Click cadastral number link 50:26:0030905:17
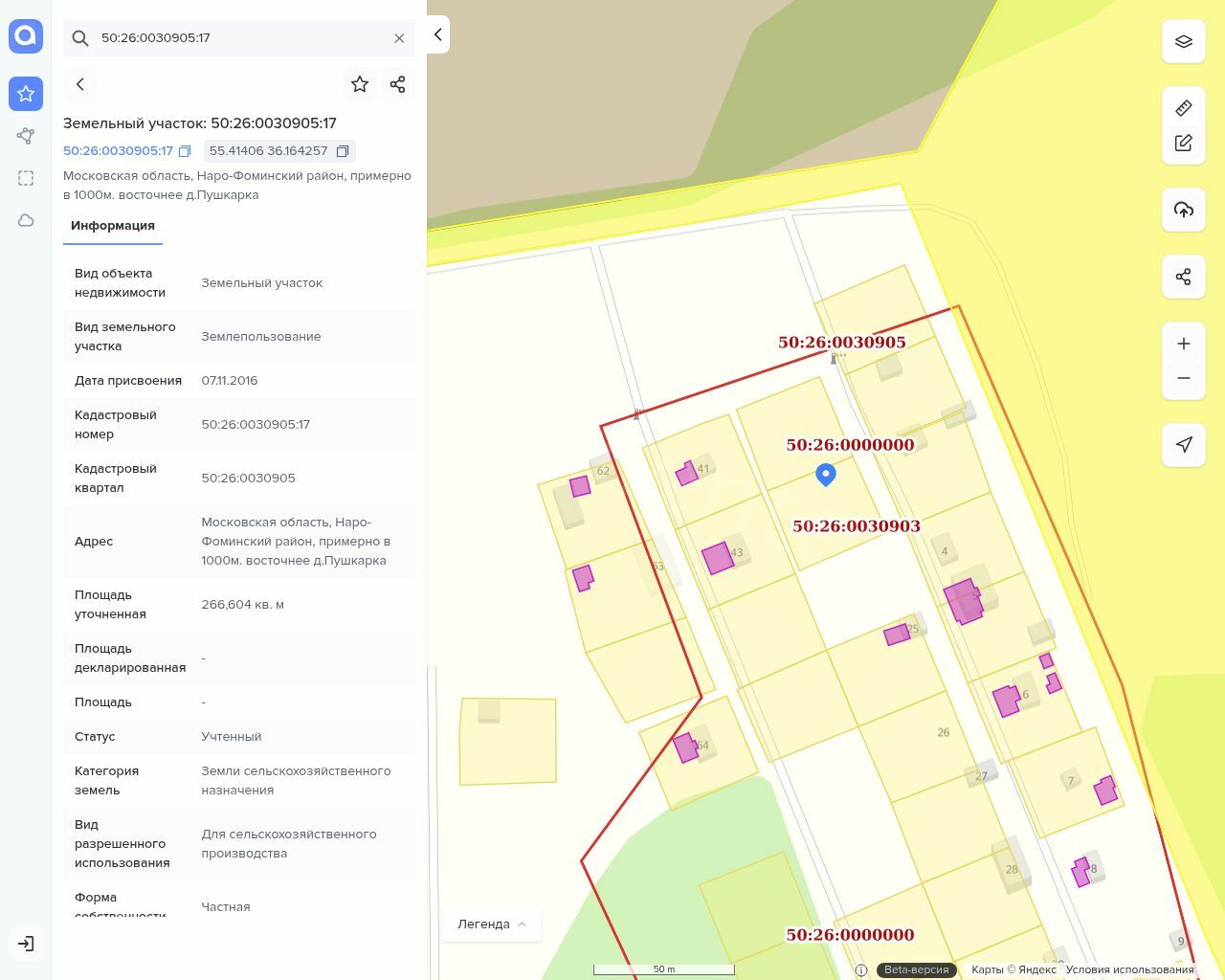This screenshot has height=980, width=1225. point(118,151)
